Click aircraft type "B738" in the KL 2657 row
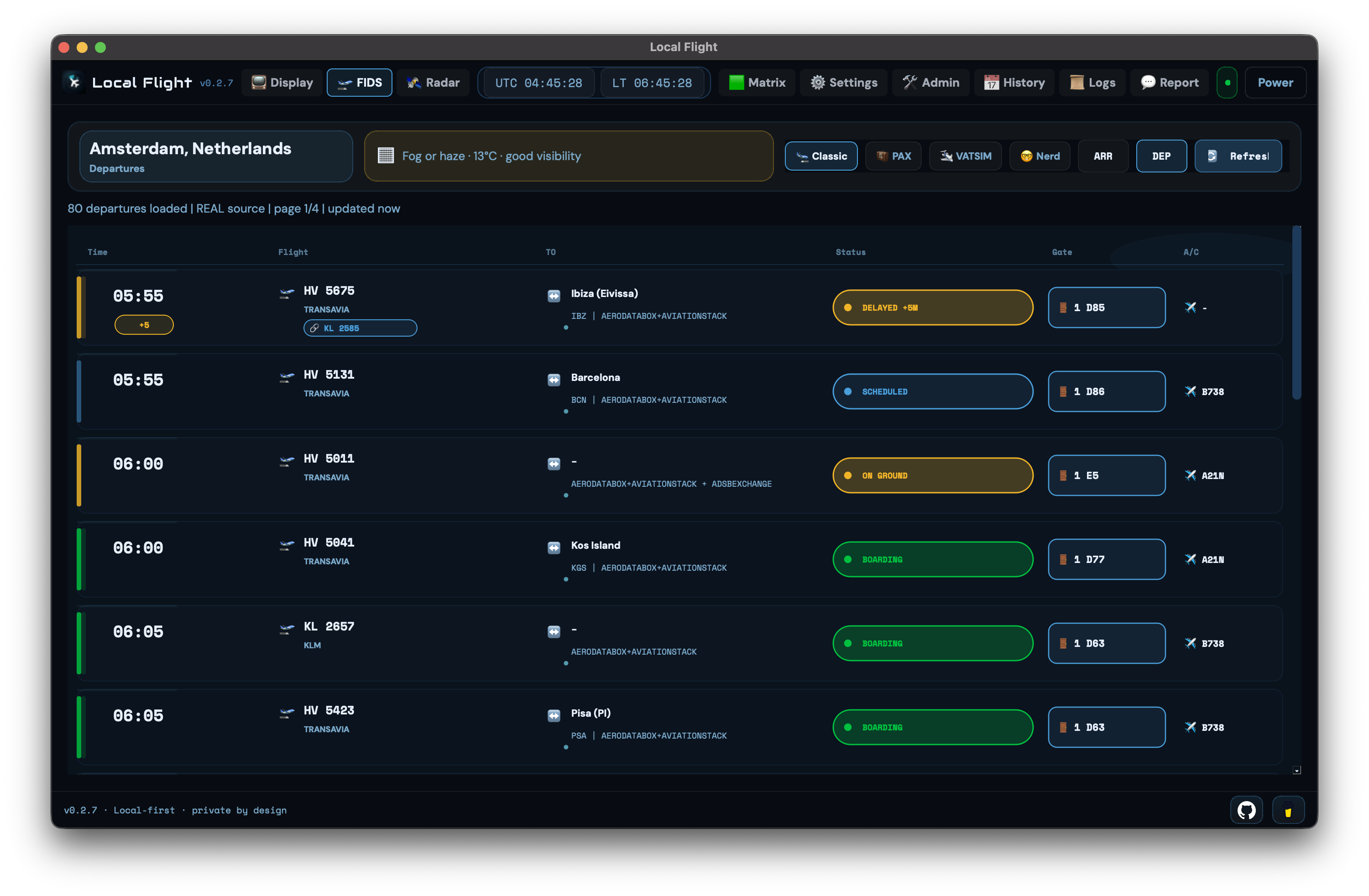1369x896 pixels. (x=1212, y=643)
